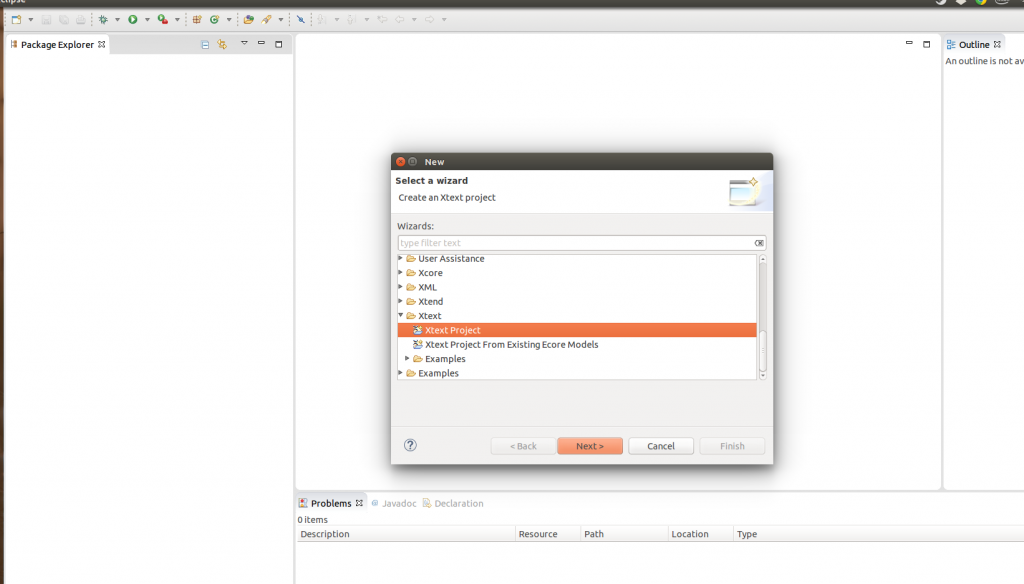This screenshot has height=584, width=1024.
Task: Select the Problems tab
Action: pyautogui.click(x=330, y=503)
